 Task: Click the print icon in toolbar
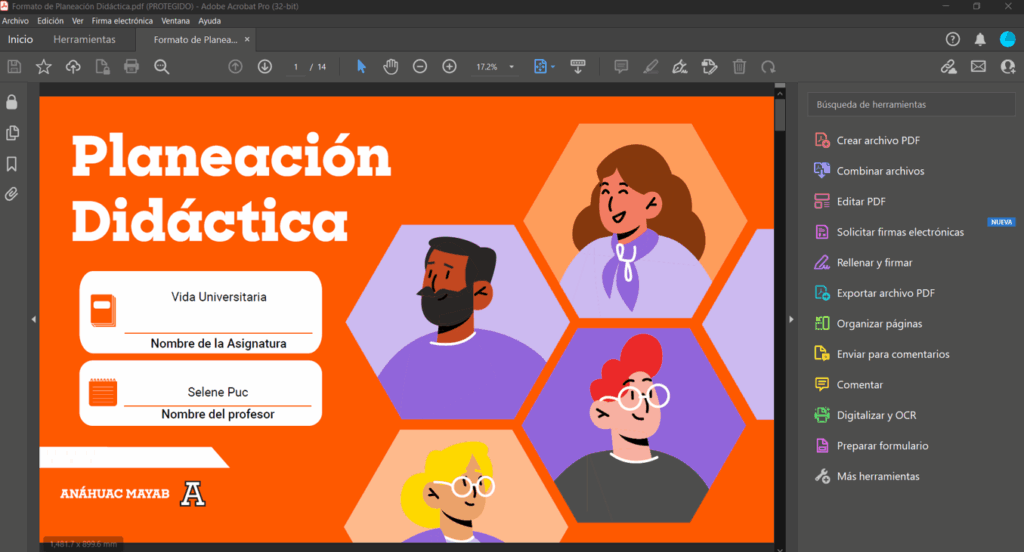coord(131,66)
